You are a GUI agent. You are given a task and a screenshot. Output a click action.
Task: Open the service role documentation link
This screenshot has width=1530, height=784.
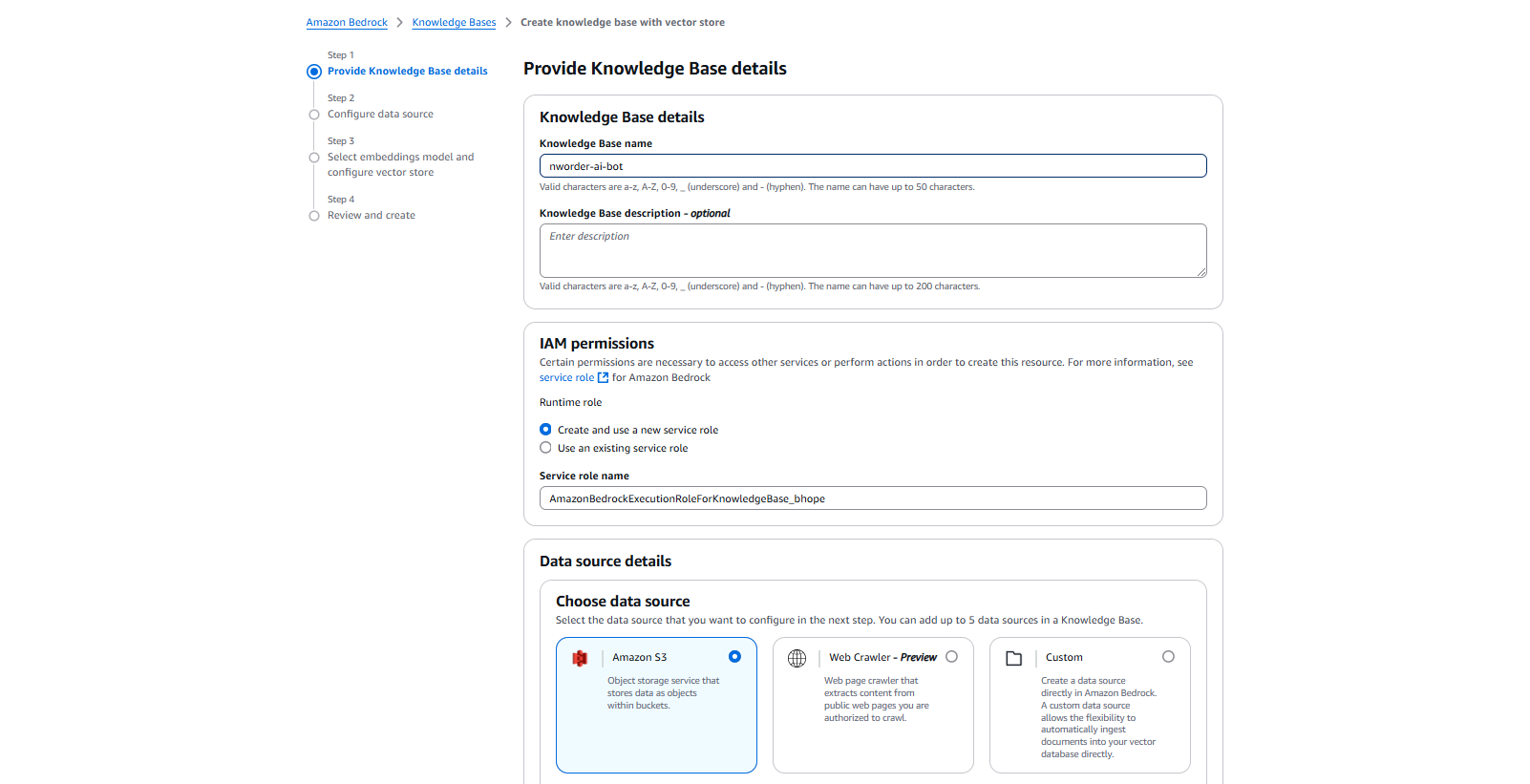coord(566,378)
